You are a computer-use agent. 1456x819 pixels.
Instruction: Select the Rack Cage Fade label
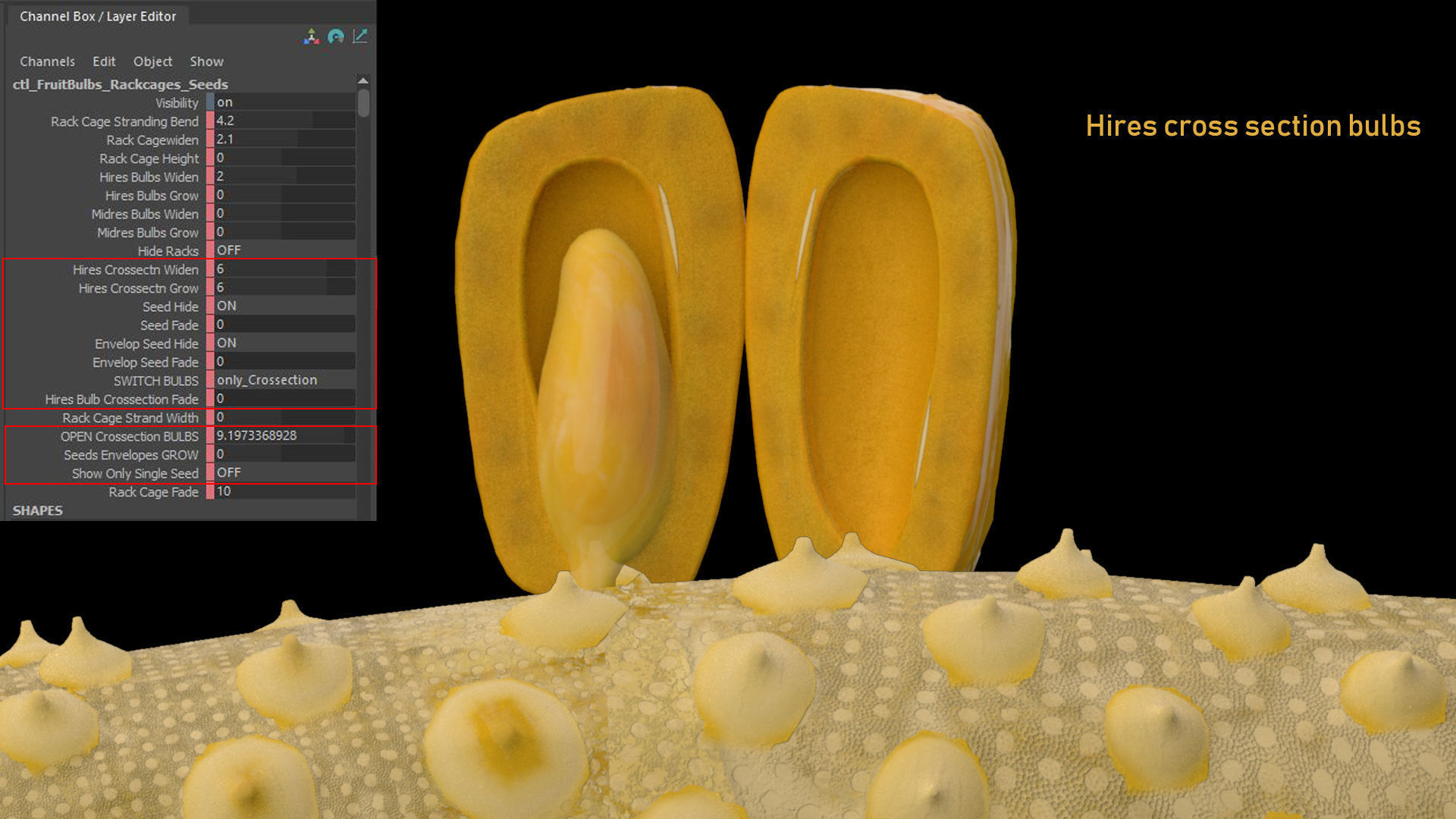[x=153, y=492]
